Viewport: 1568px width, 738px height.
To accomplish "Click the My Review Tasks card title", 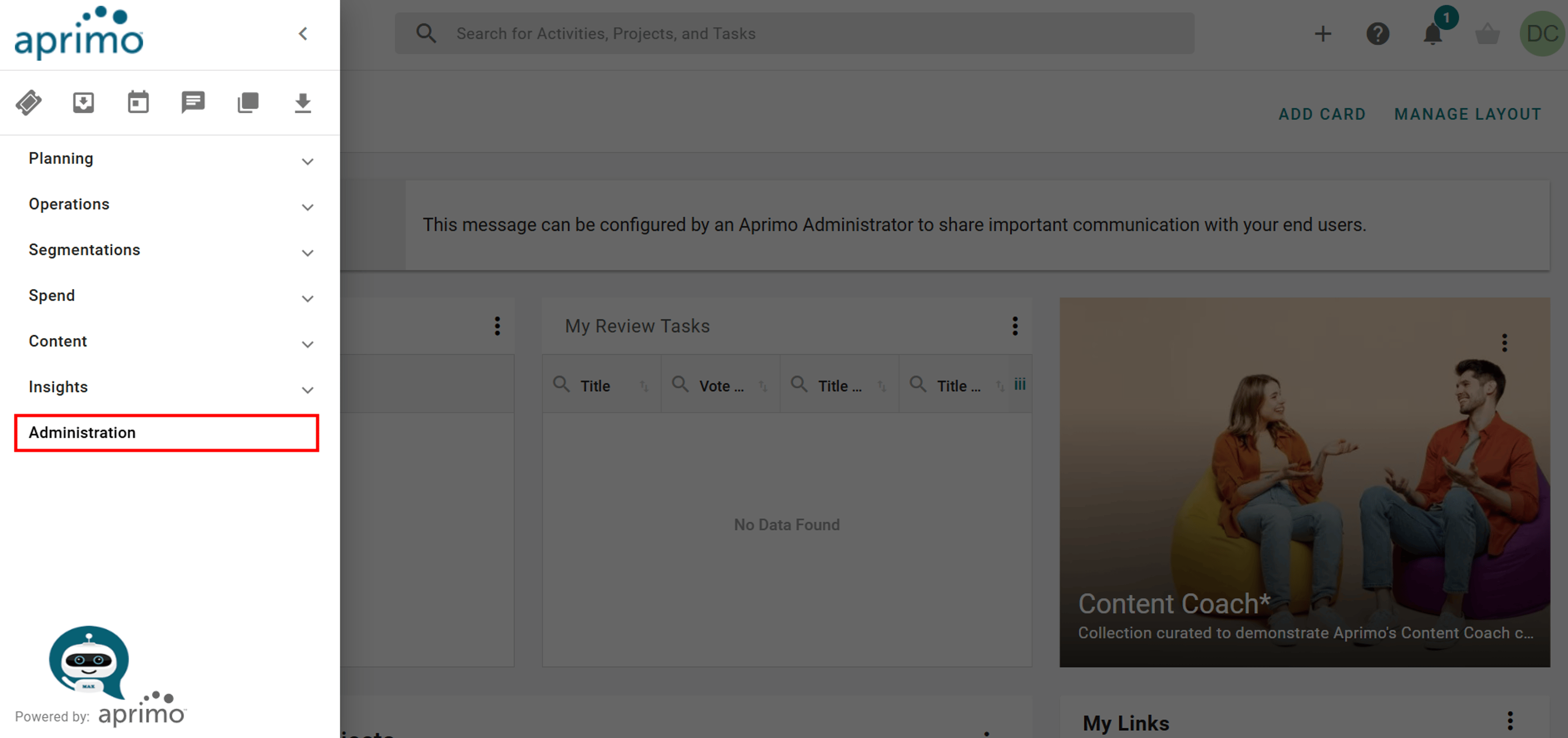I will point(637,326).
